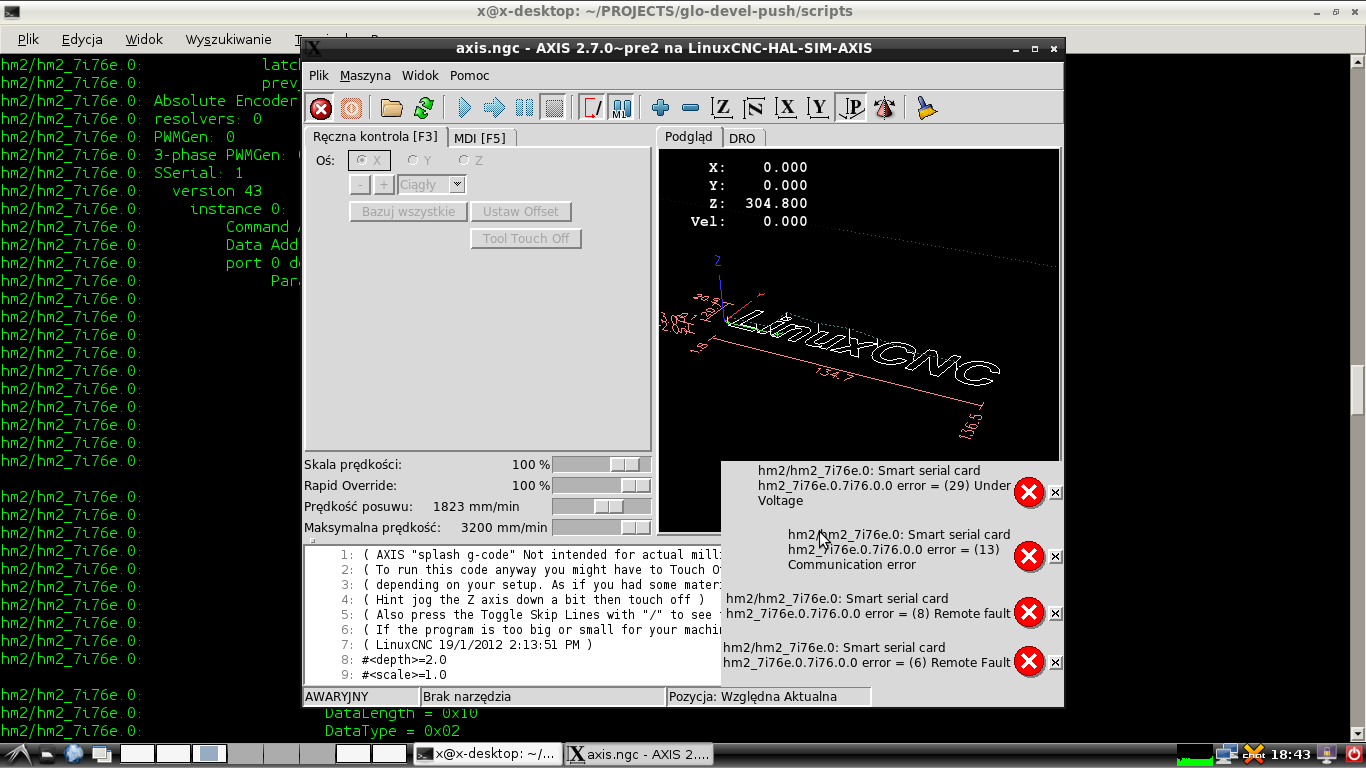The width and height of the screenshot is (1366, 768).
Task: Toggle the red Emergency Stop toolbar icon
Action: pos(321,108)
